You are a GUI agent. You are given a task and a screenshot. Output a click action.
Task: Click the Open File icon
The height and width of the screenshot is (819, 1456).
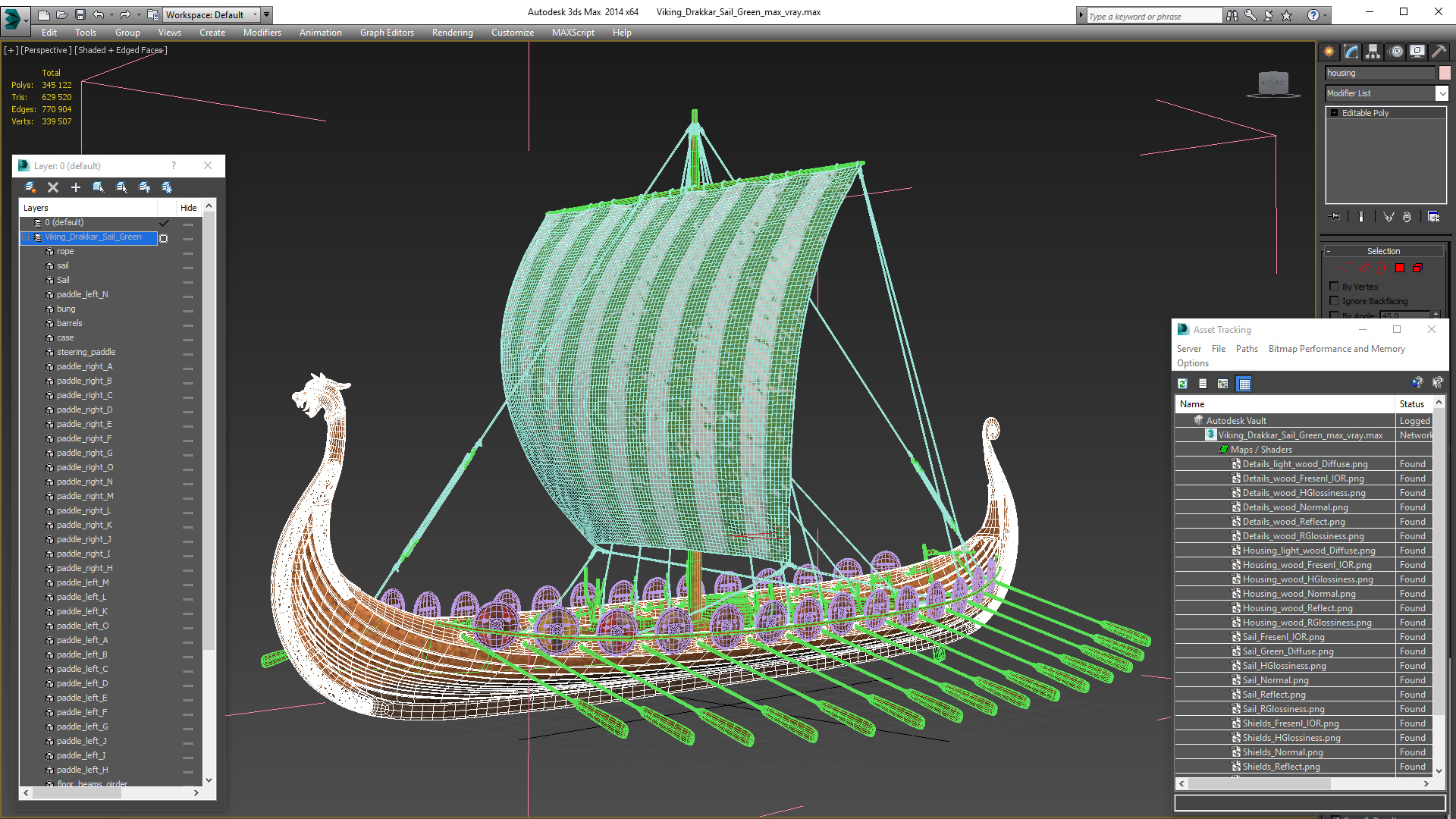tap(61, 14)
